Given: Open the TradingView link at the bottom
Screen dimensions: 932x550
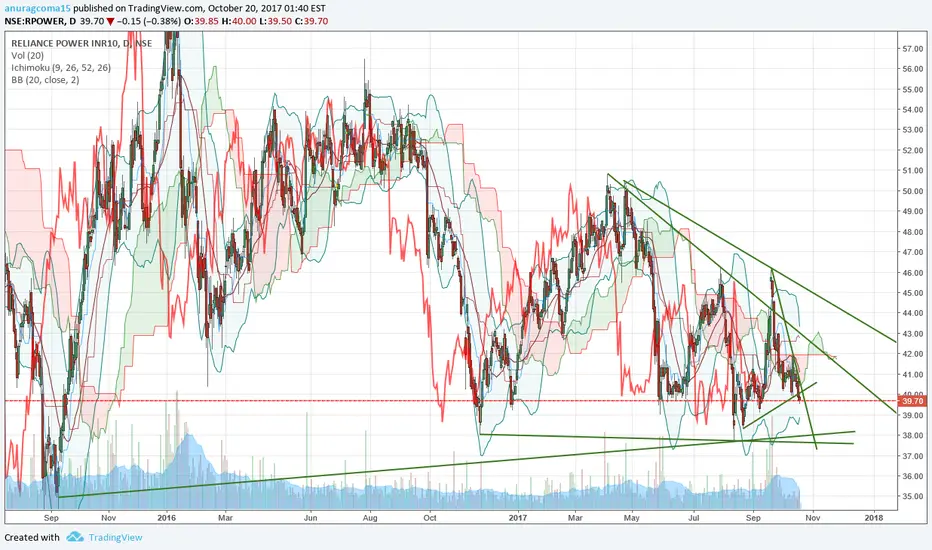Looking at the screenshot, I should 115,538.
